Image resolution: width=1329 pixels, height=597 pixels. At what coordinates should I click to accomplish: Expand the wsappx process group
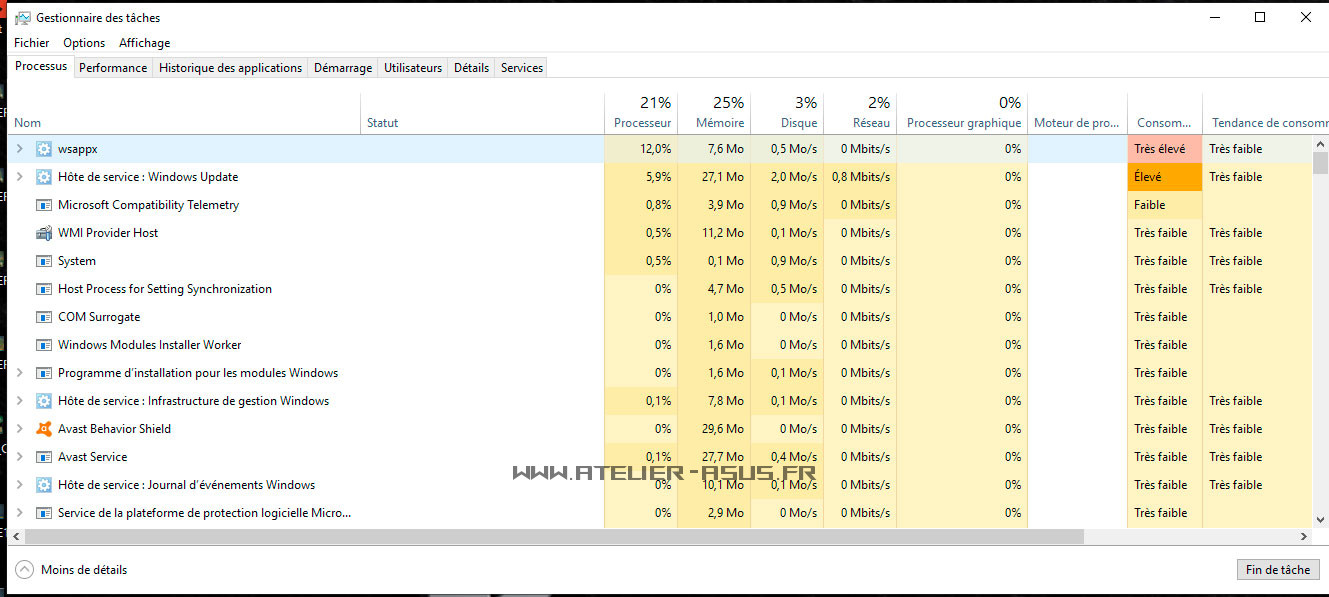pos(19,149)
